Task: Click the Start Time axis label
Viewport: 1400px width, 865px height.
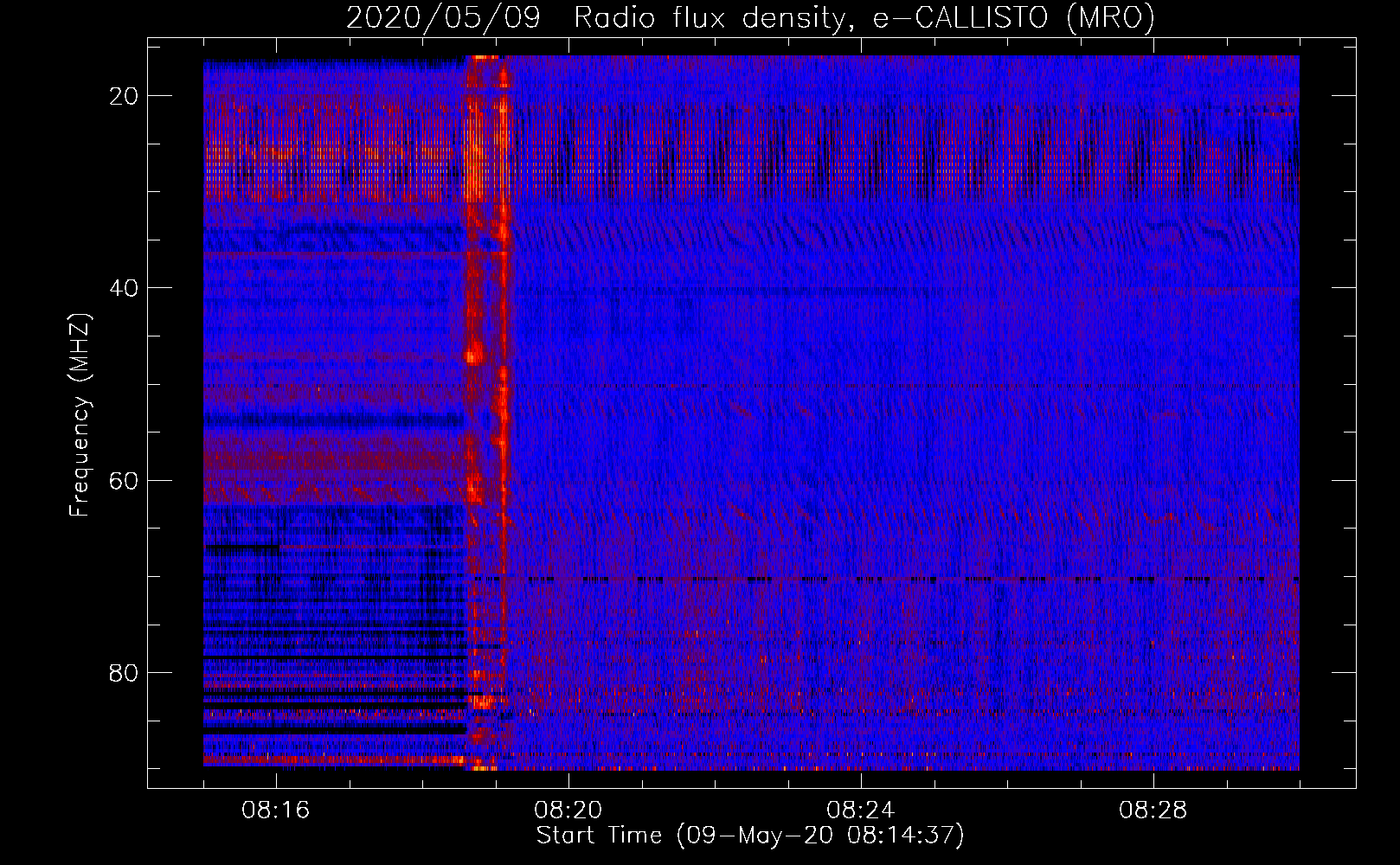Action: click(x=750, y=836)
